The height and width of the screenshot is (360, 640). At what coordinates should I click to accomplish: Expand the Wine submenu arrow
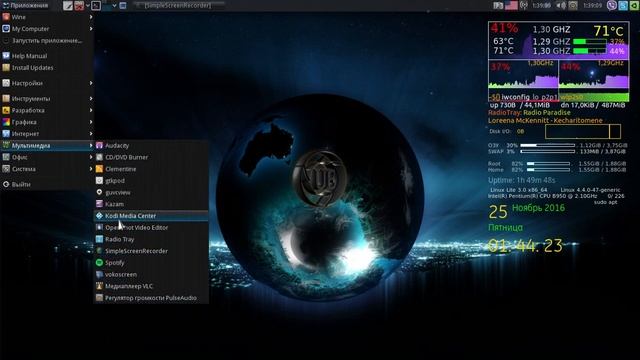click(x=91, y=17)
